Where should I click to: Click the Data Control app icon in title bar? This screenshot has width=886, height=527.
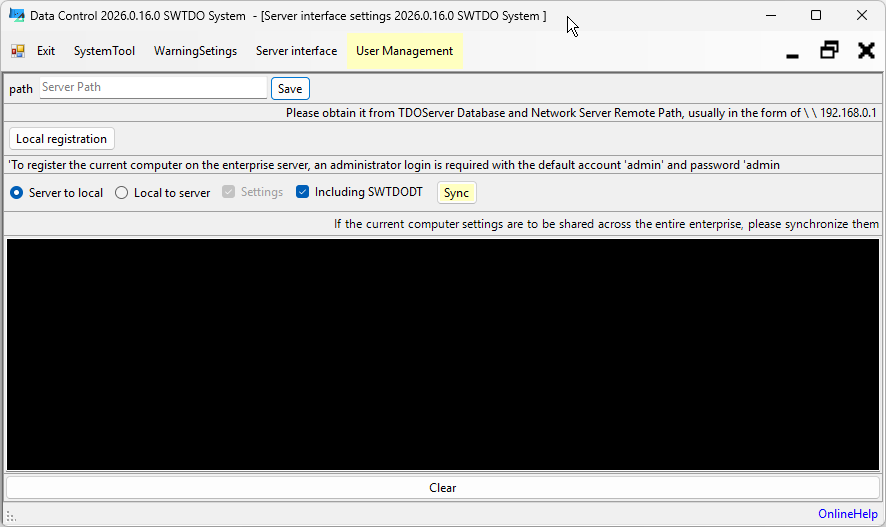16,16
